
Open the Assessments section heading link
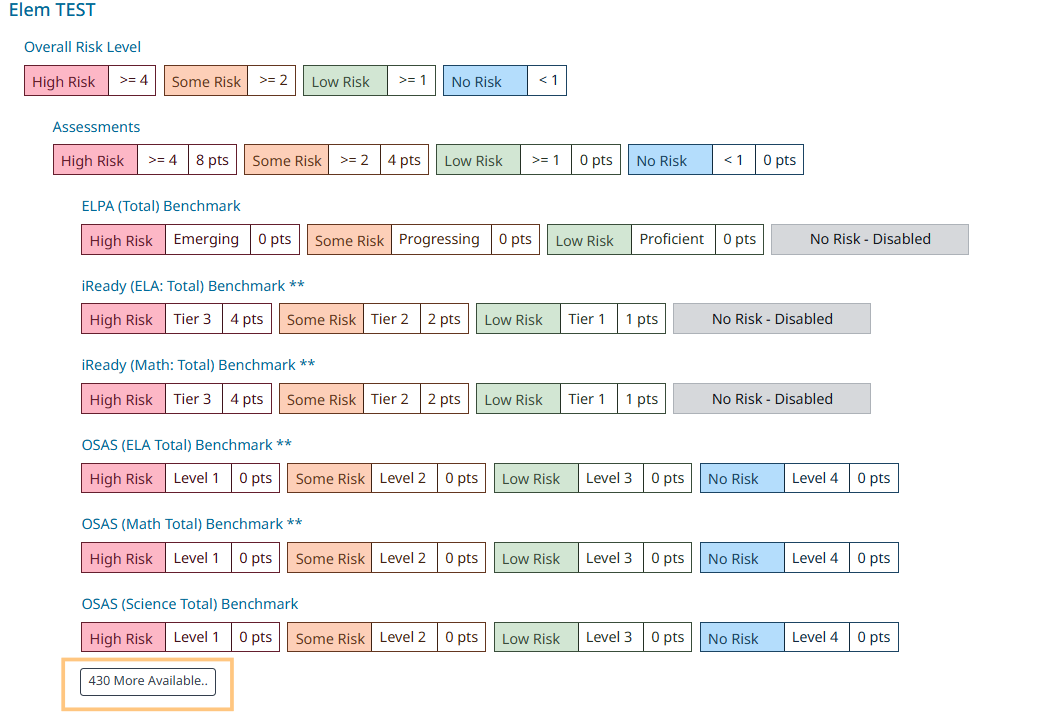tap(96, 127)
